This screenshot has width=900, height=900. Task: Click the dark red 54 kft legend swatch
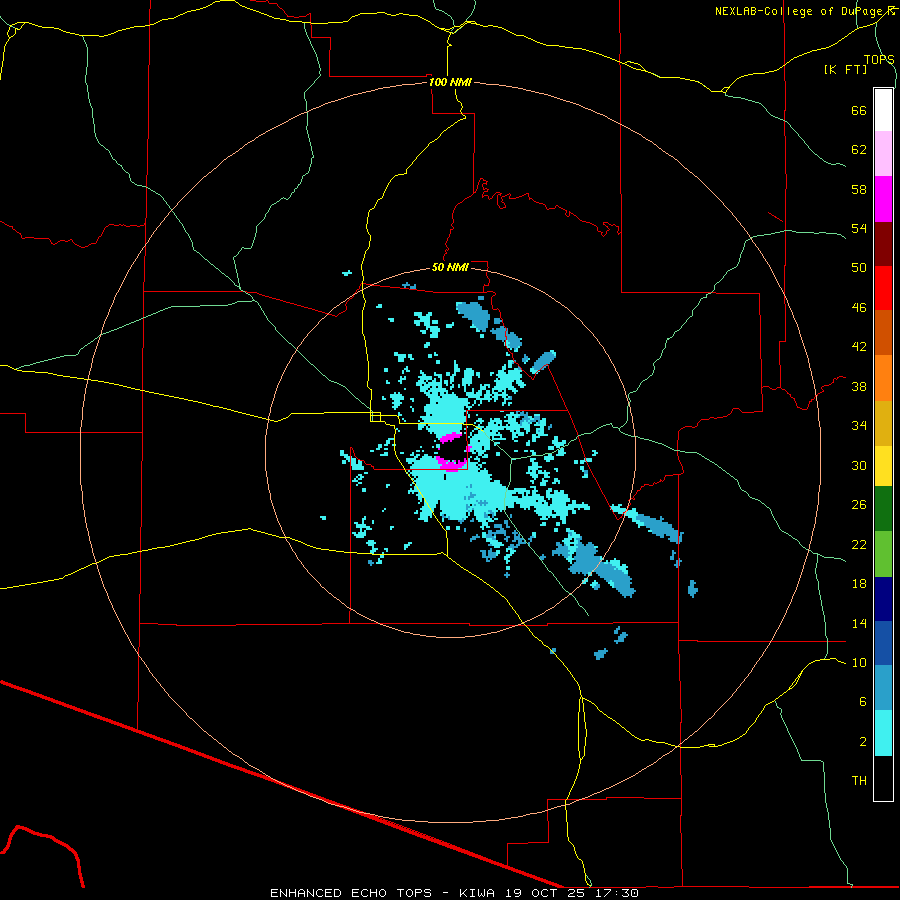(883, 243)
